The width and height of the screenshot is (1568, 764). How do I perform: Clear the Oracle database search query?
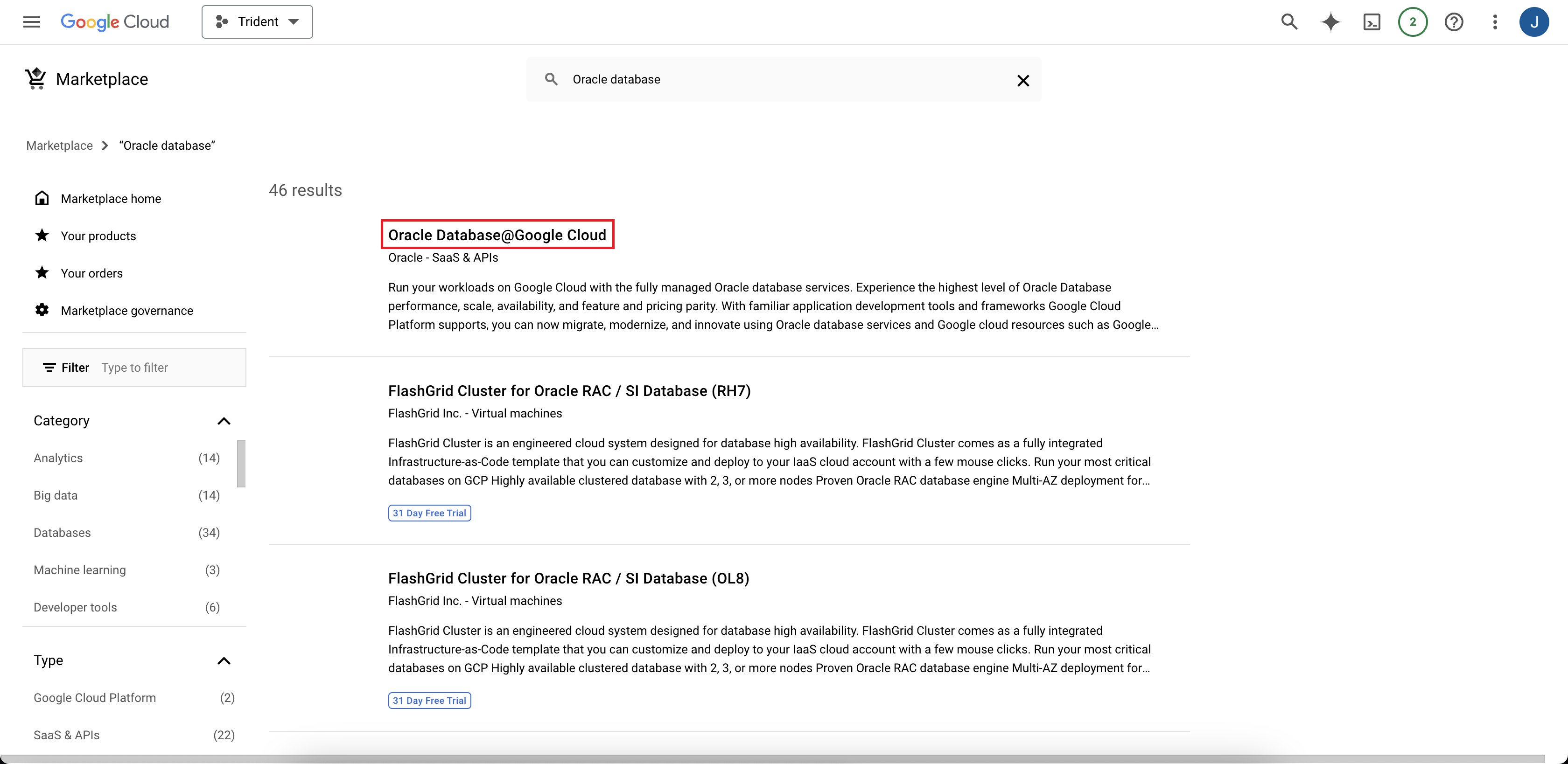tap(1023, 80)
